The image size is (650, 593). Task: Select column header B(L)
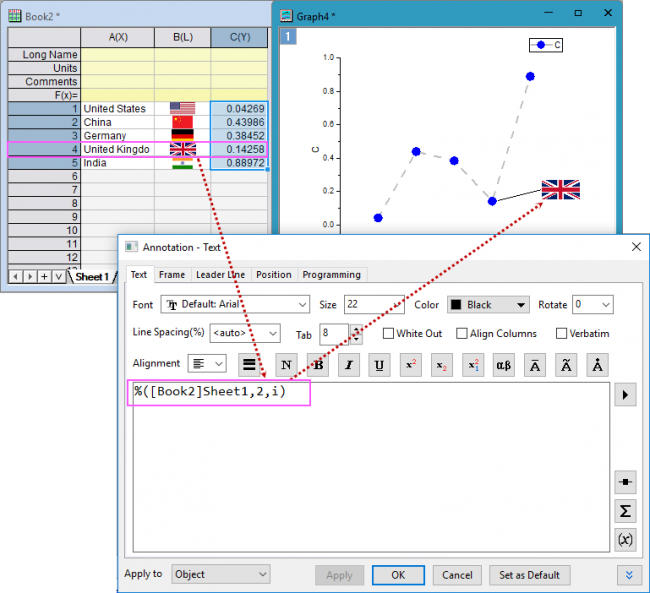click(183, 37)
